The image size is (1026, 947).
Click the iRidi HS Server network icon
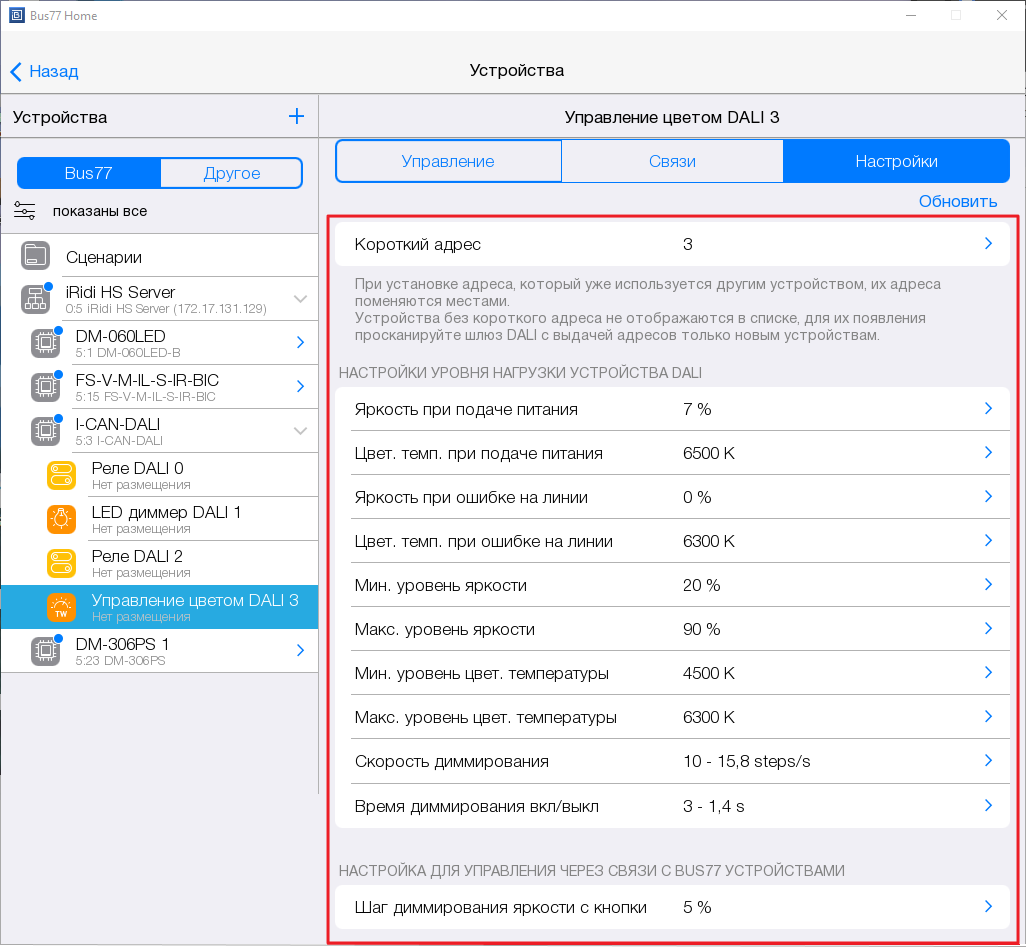(35, 299)
